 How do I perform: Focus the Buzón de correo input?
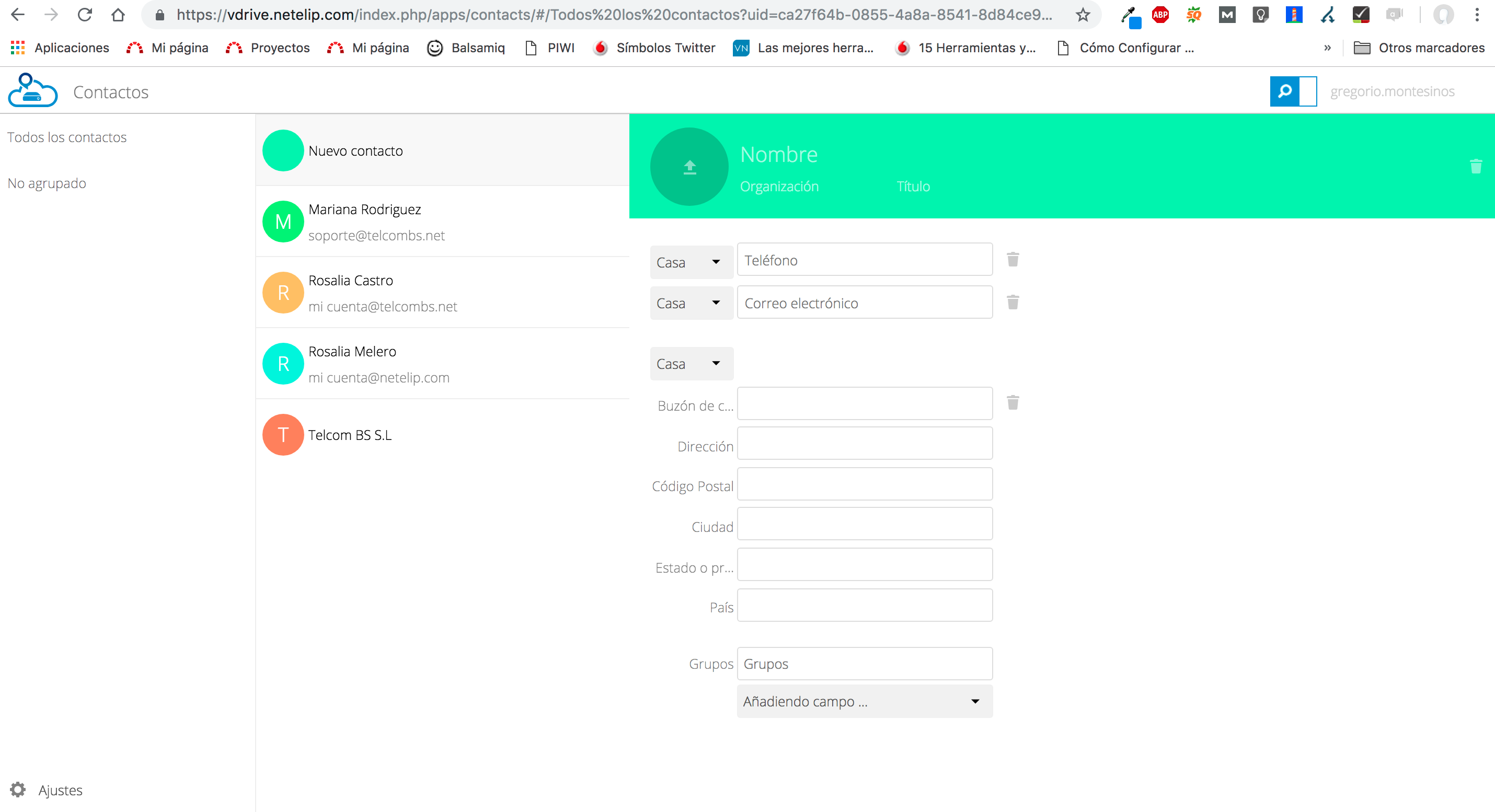point(865,404)
